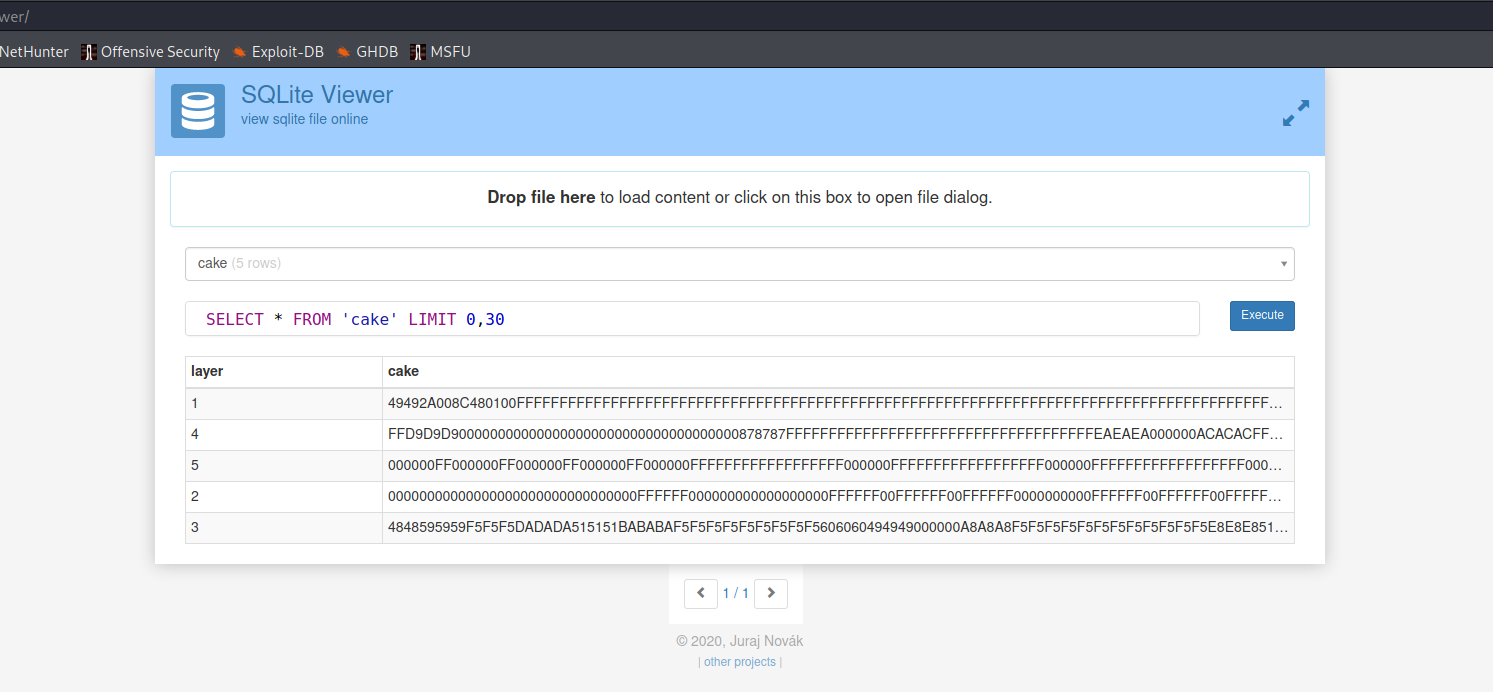
Task: Select cake data starting with FFD9D9D9
Action: (835, 435)
